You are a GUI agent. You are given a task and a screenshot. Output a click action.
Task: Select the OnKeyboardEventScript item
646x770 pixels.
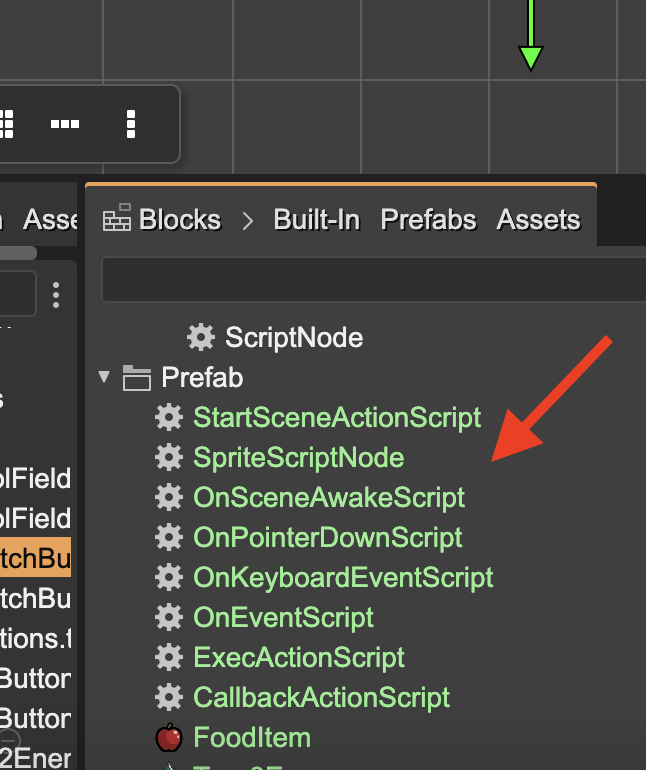343,577
